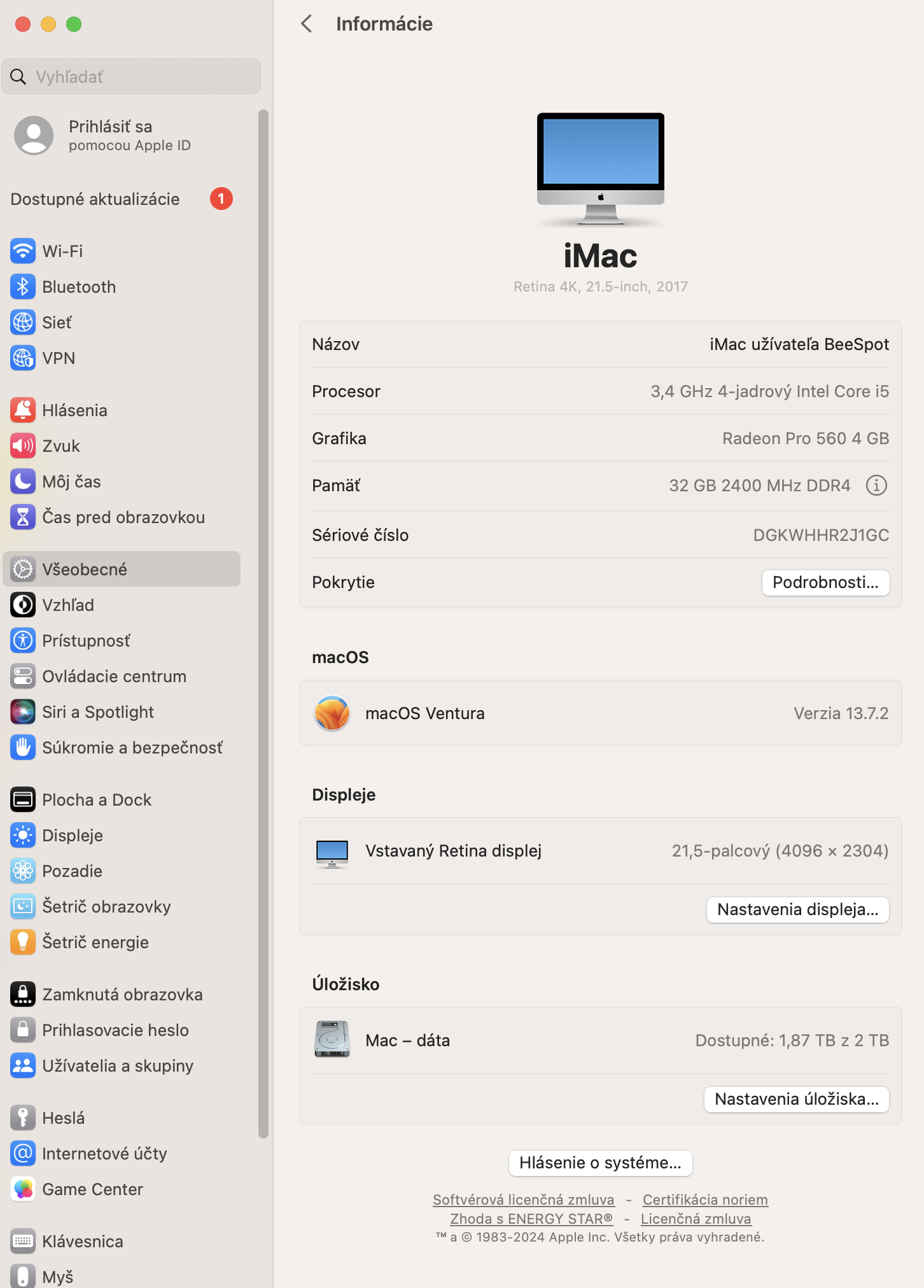
Task: Click macOS Ventura row
Action: (600, 713)
